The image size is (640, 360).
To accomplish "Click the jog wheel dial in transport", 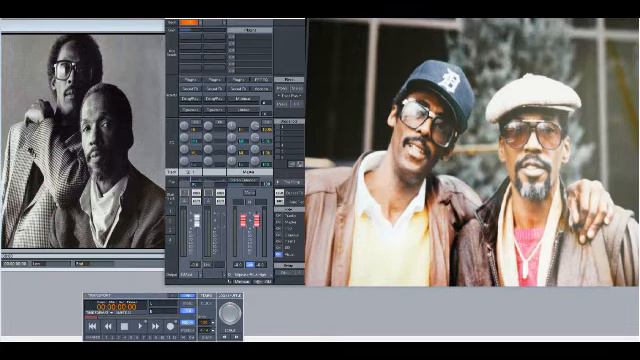I will point(230,313).
